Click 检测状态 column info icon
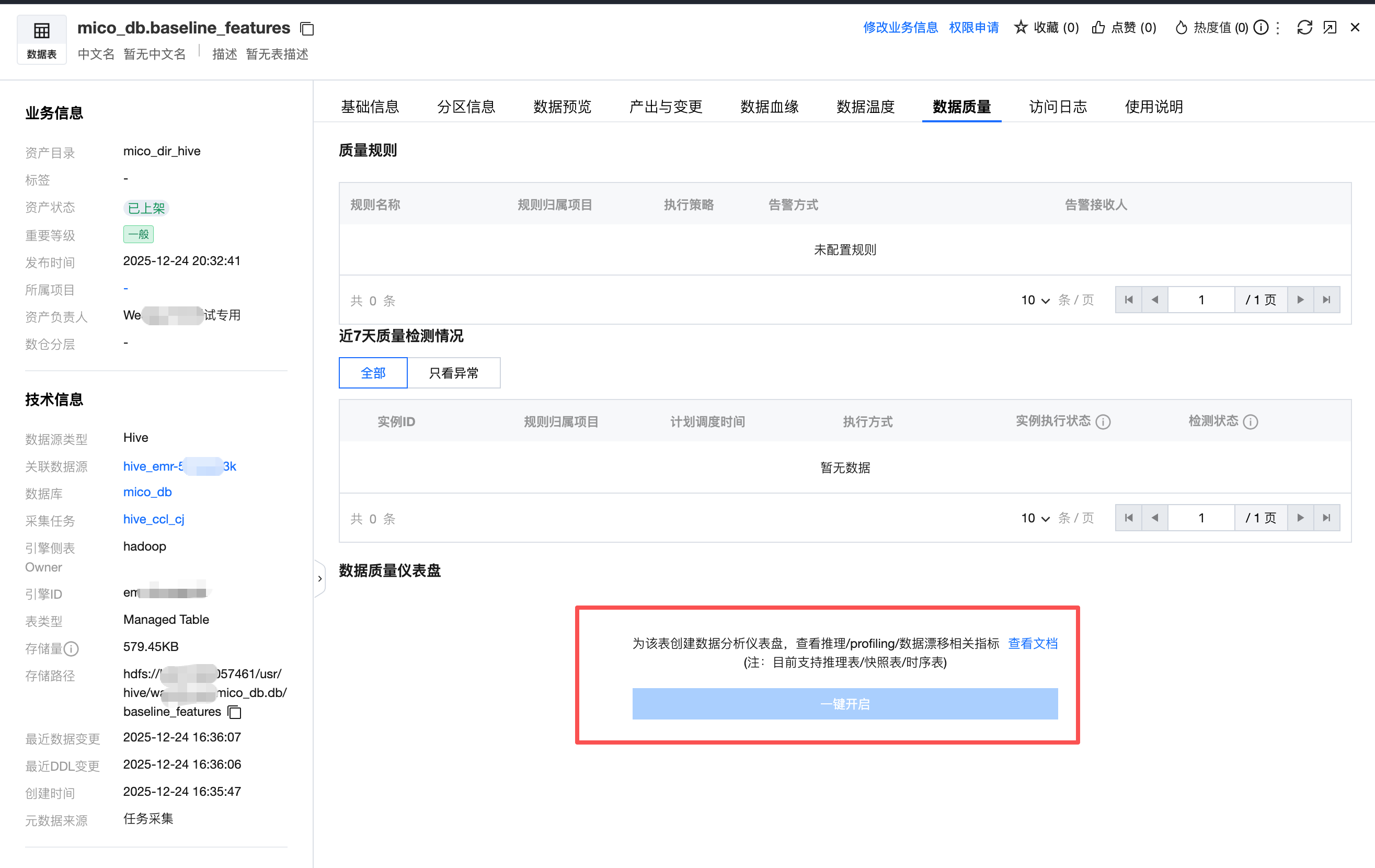This screenshot has width=1375, height=868. point(1251,422)
